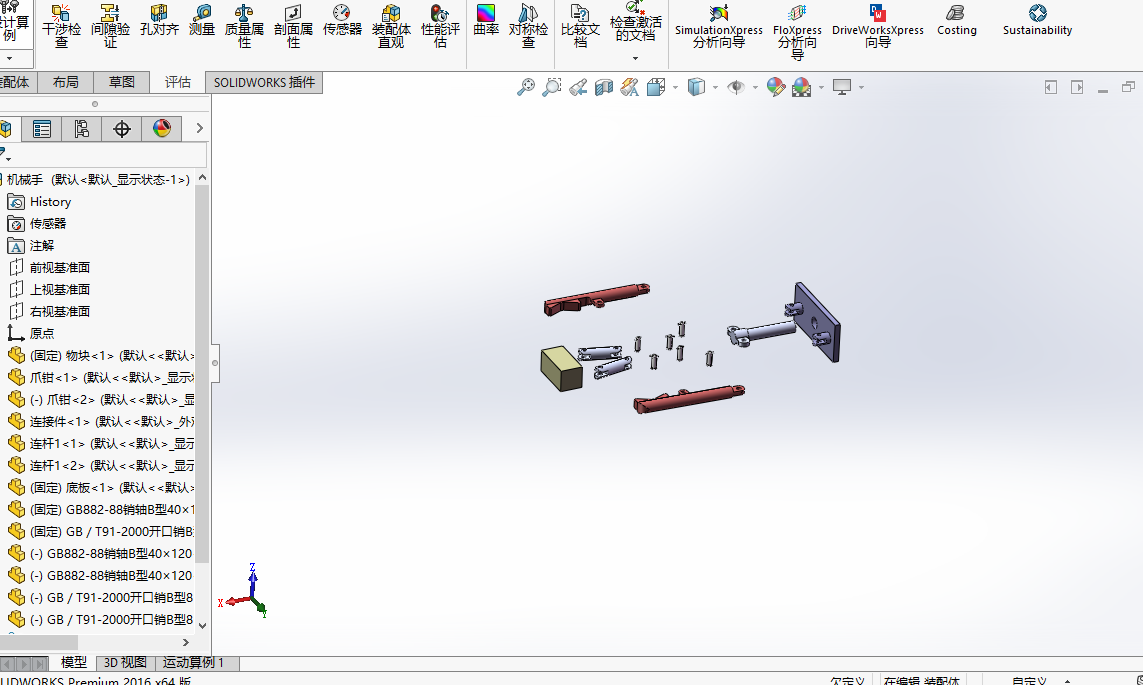Select (固定) 底板<1> component

tap(101, 487)
